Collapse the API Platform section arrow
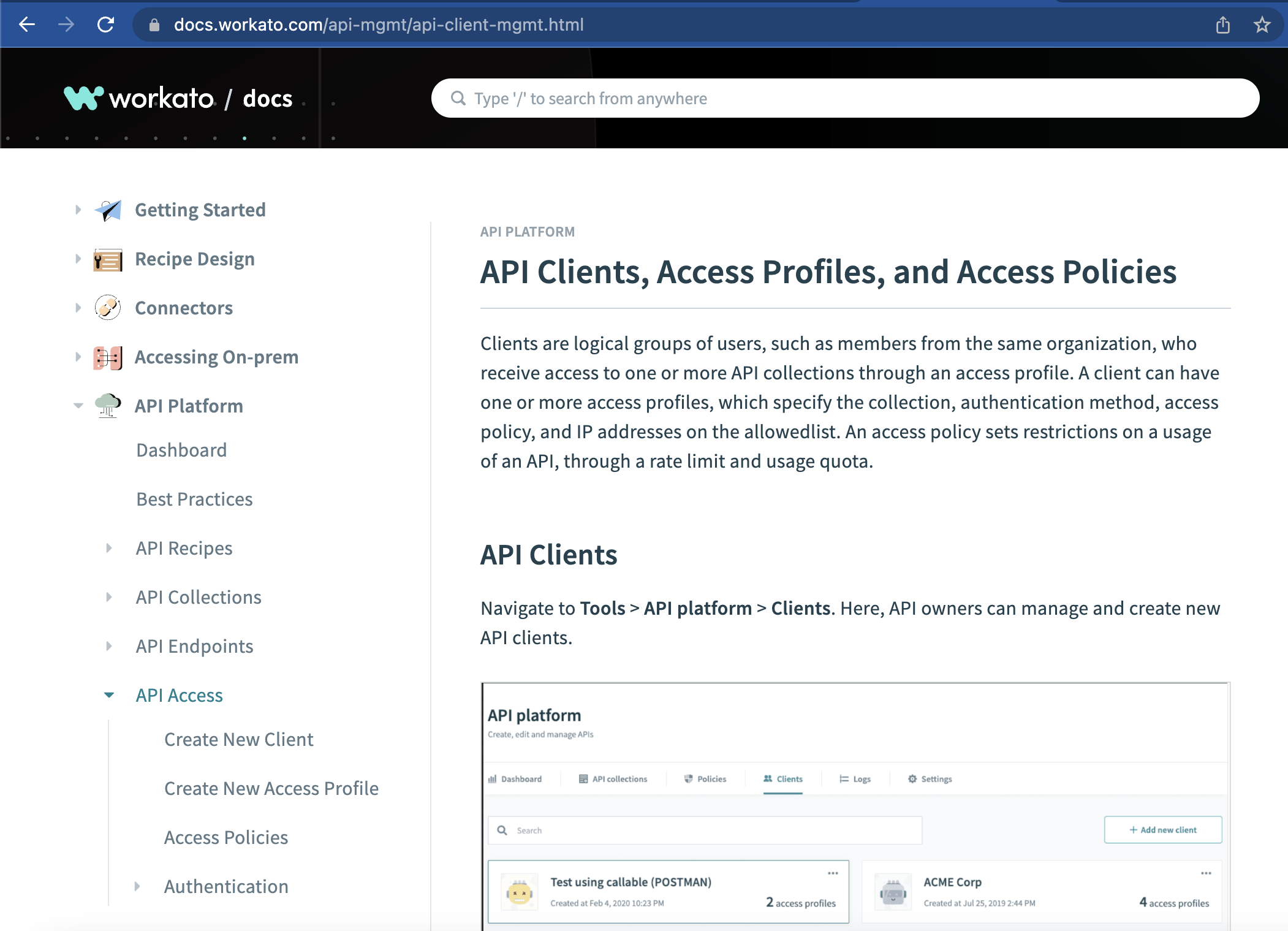Viewport: 1288px width, 931px height. pos(78,406)
